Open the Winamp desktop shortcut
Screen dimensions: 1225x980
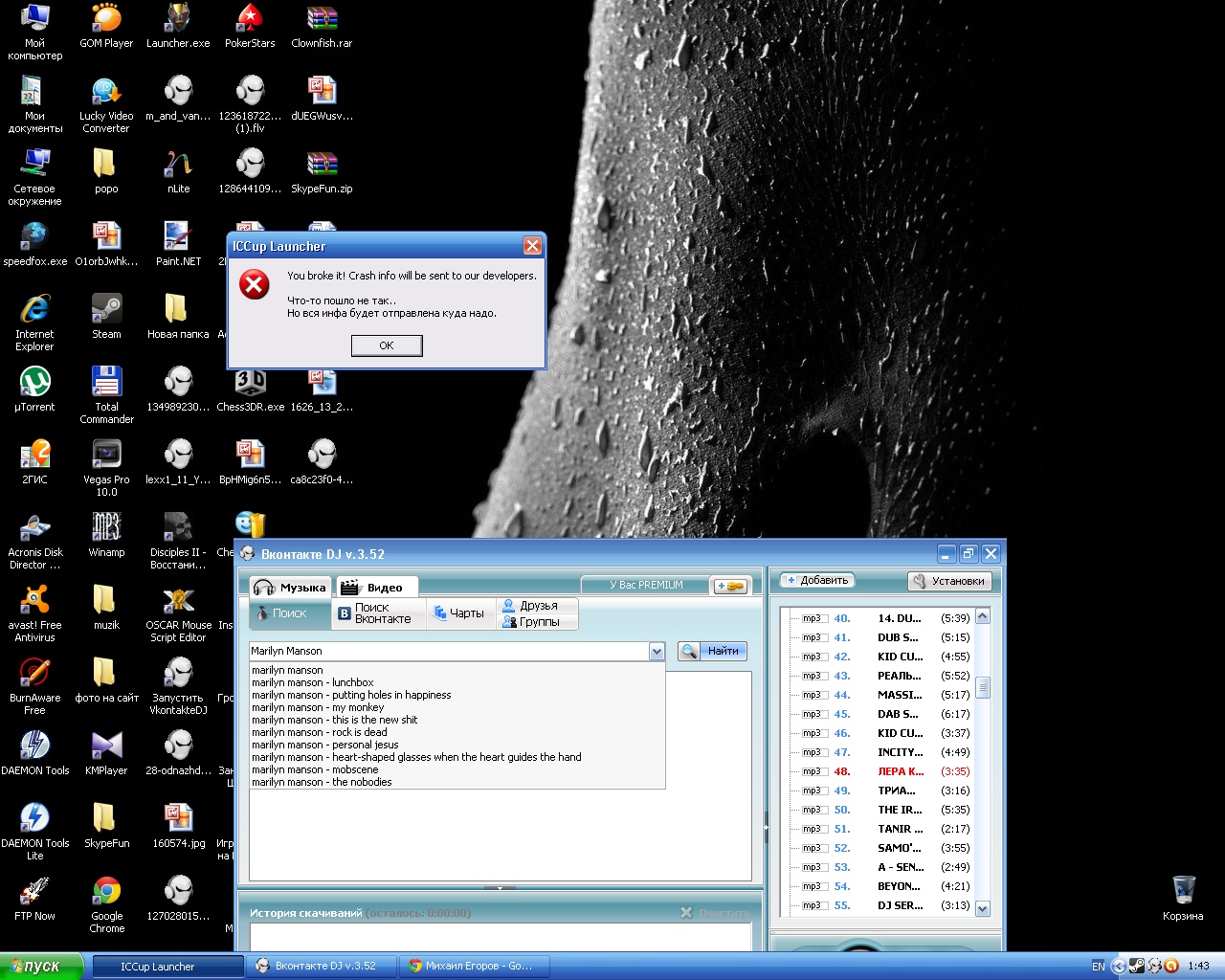coord(106,535)
